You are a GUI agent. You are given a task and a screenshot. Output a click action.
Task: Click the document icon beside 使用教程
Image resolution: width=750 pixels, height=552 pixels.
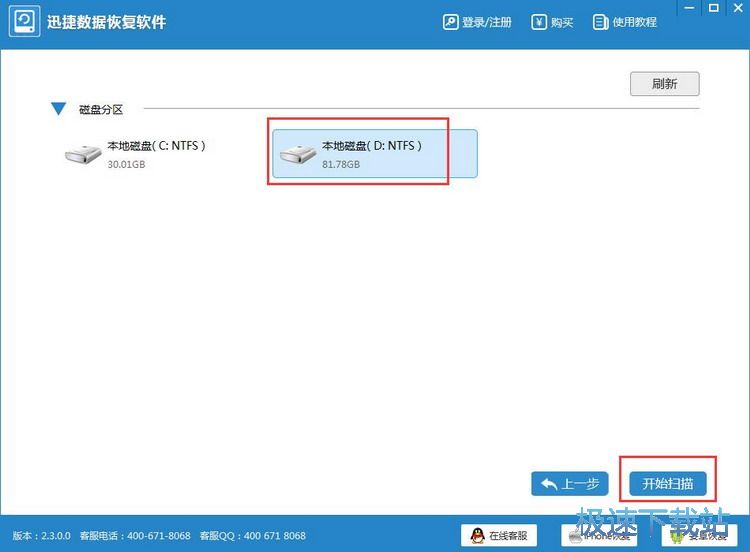point(600,22)
